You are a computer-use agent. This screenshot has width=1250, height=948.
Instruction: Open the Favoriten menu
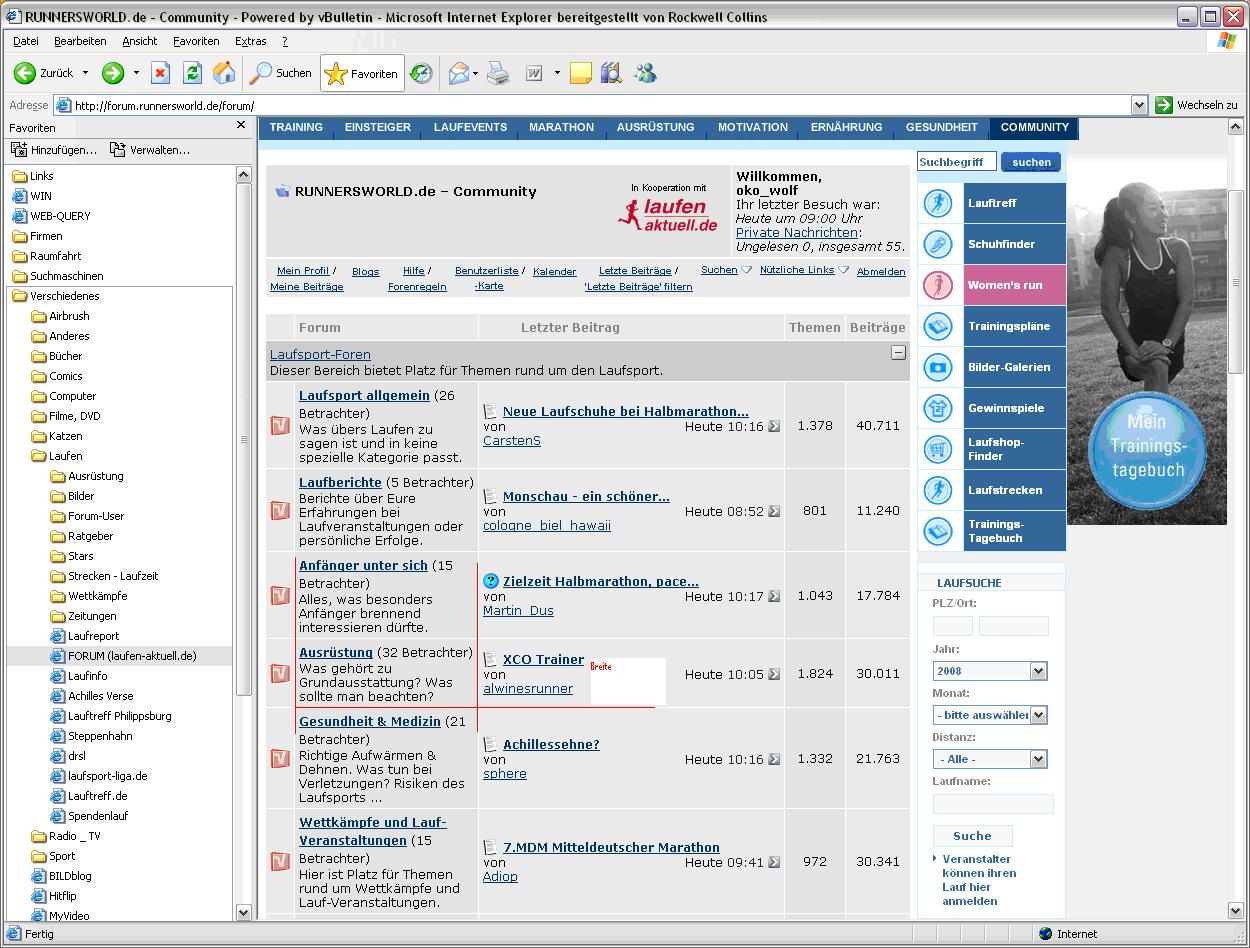point(196,41)
